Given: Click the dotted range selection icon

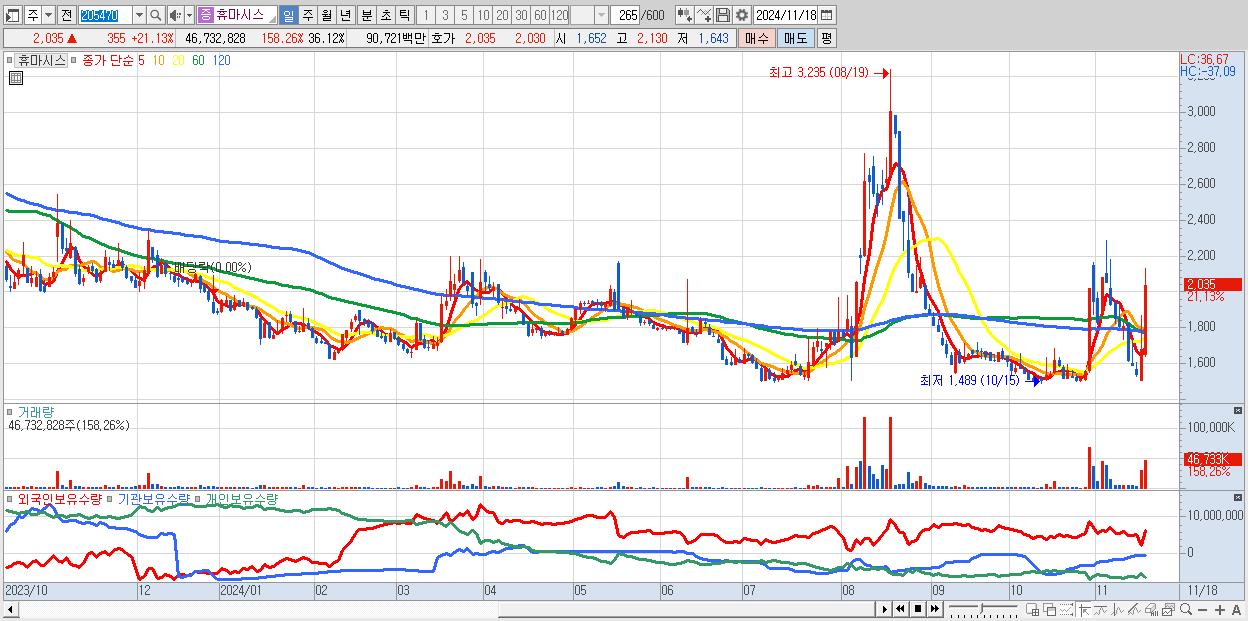Looking at the screenshot, I should tap(1066, 610).
